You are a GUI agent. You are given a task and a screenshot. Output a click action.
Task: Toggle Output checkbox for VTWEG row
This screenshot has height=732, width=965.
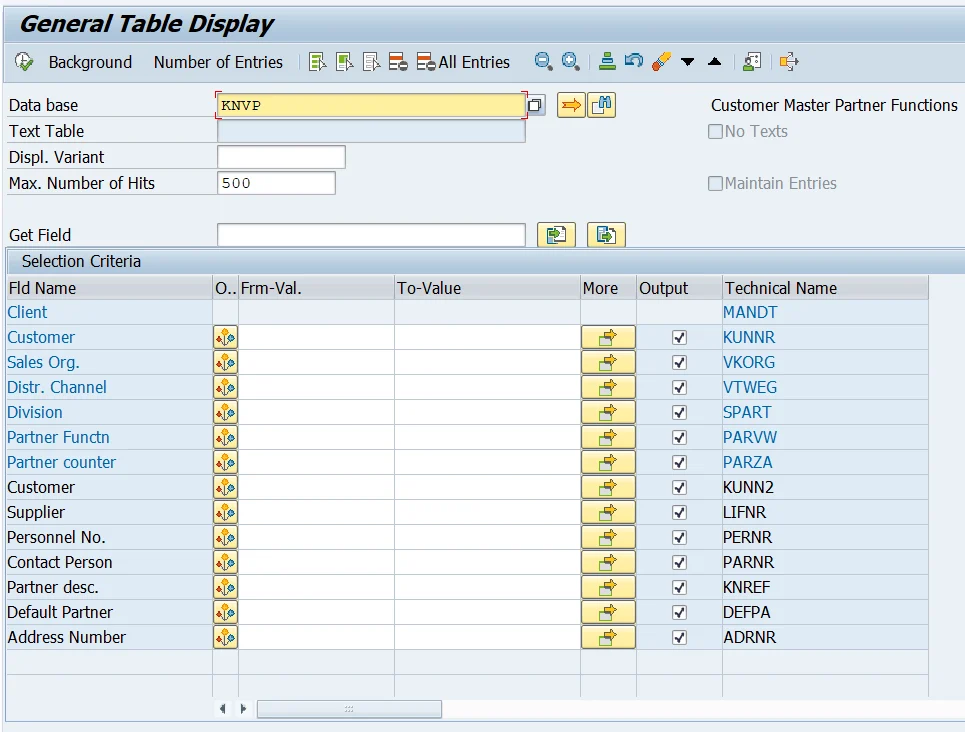[679, 387]
